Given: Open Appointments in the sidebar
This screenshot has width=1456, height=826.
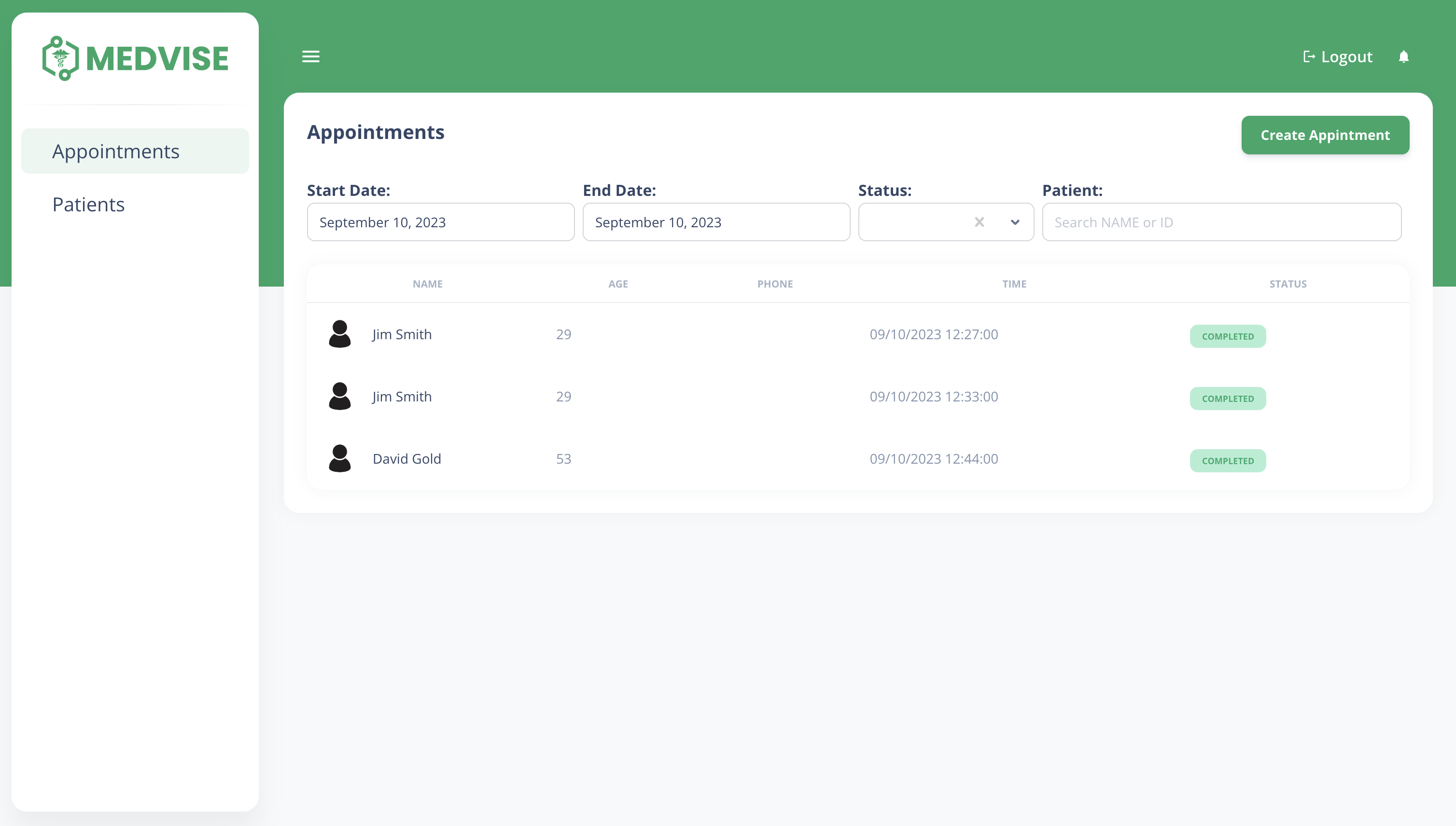Looking at the screenshot, I should [x=135, y=151].
